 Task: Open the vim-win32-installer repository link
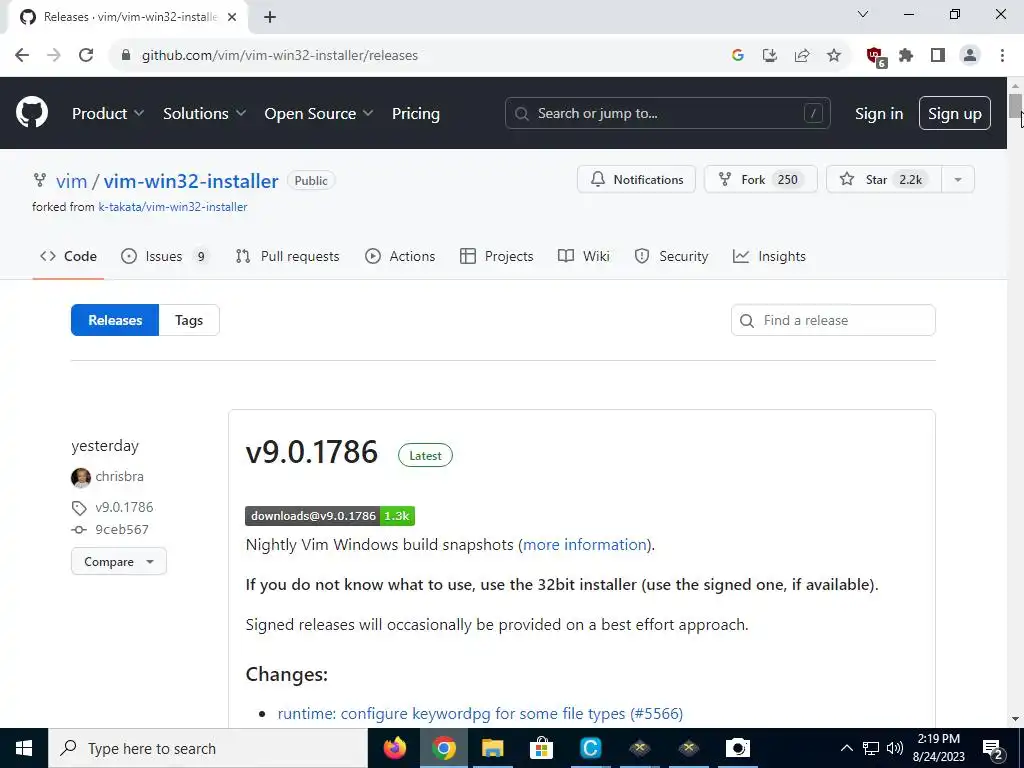tap(191, 181)
